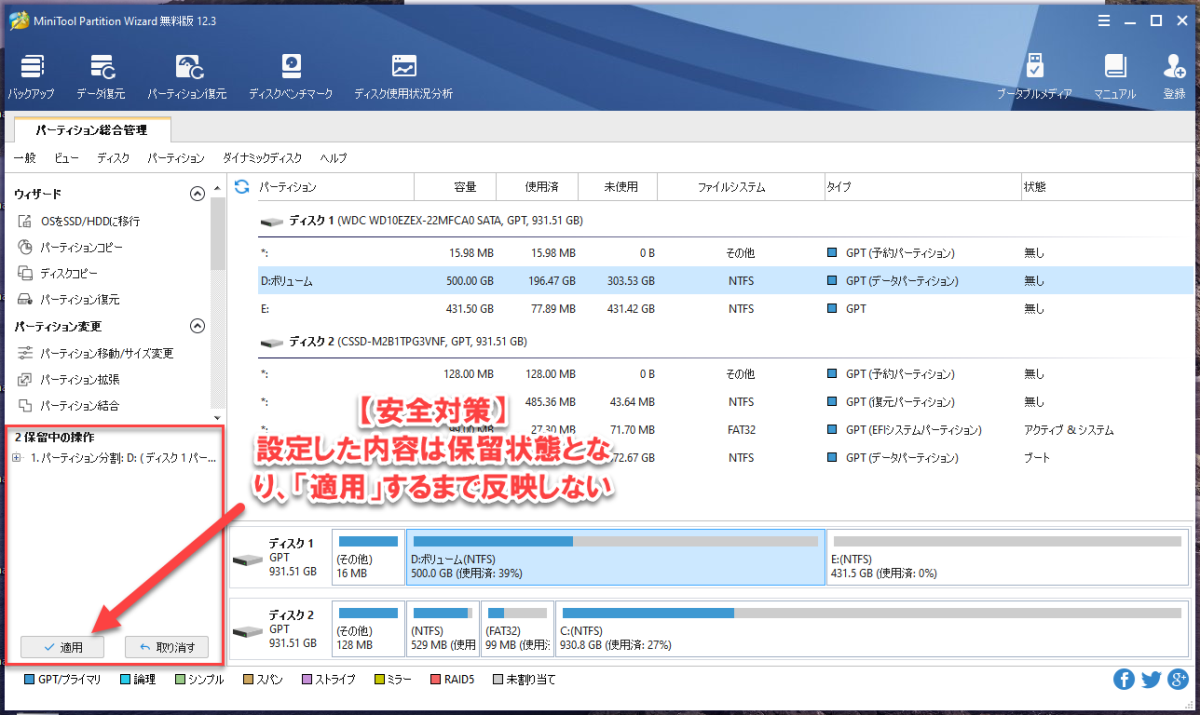This screenshot has height=715, width=1200.
Task: Select D:ボリューム(NTFS) block in disk map
Action: tap(616, 558)
